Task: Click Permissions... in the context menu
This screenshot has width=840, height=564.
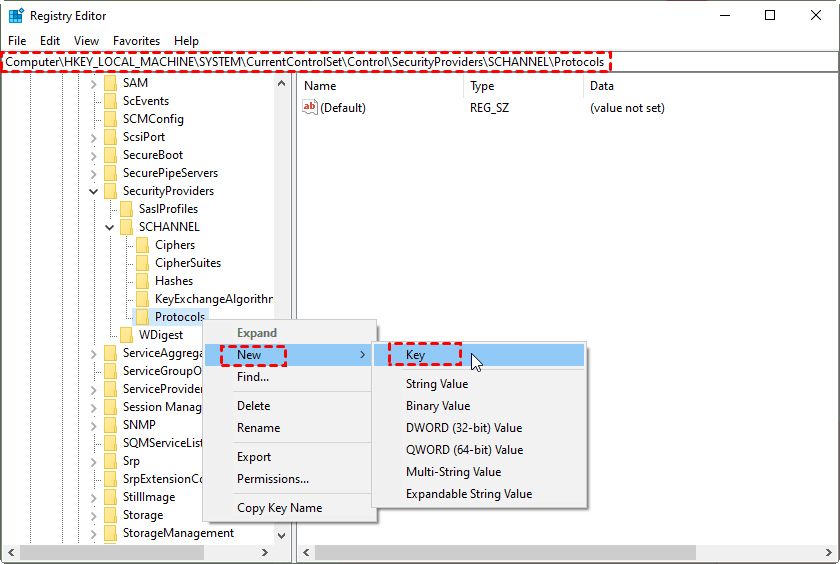Action: click(x=272, y=479)
